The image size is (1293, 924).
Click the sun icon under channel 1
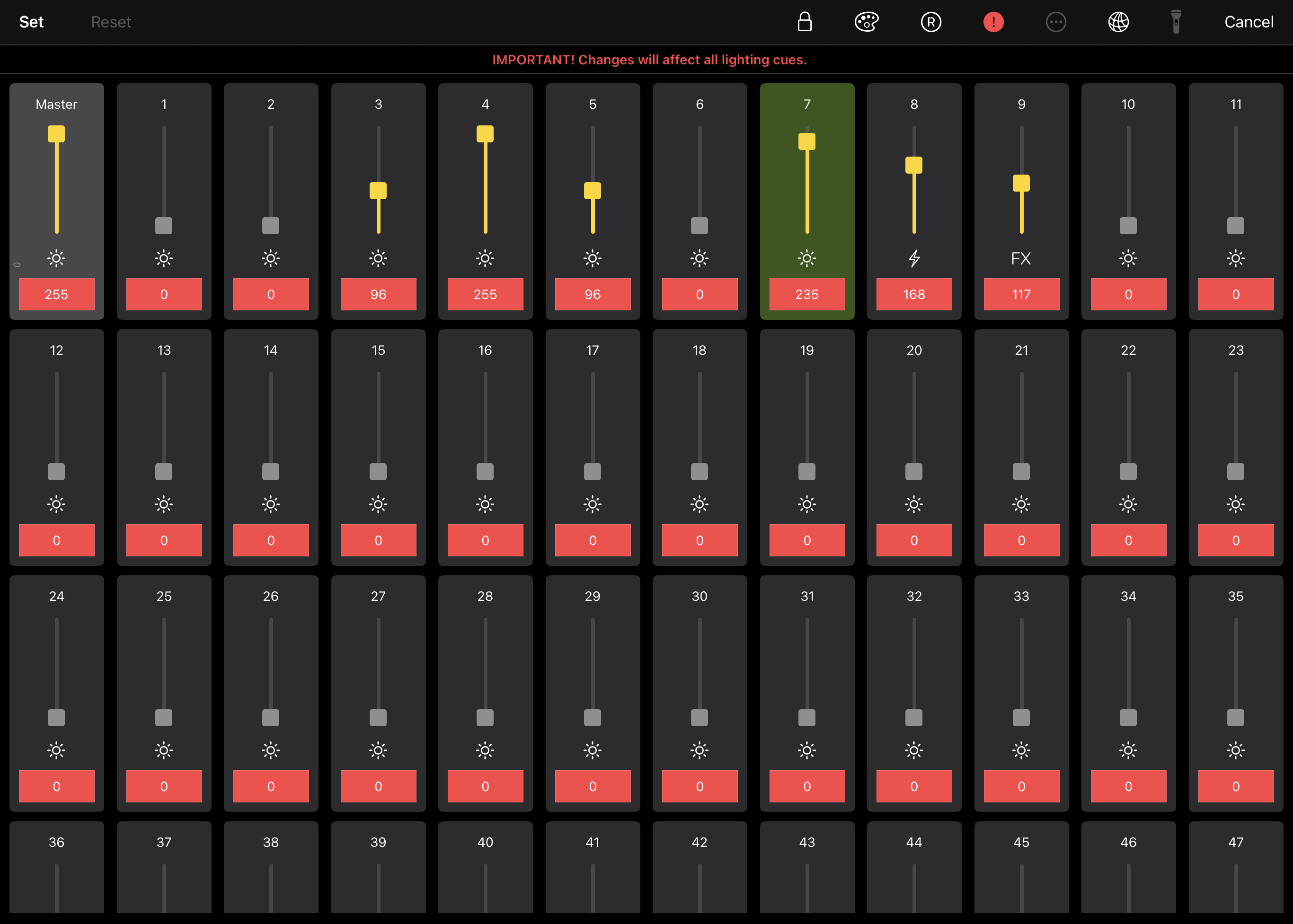pyautogui.click(x=163, y=258)
